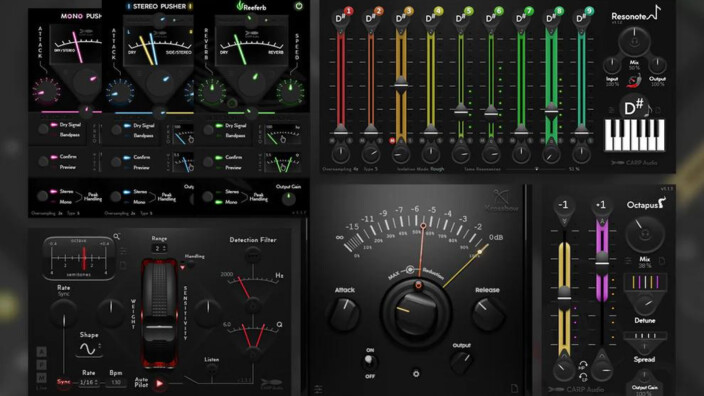
Task: Click the magnifier icon on the octave display
Action: tap(117, 236)
